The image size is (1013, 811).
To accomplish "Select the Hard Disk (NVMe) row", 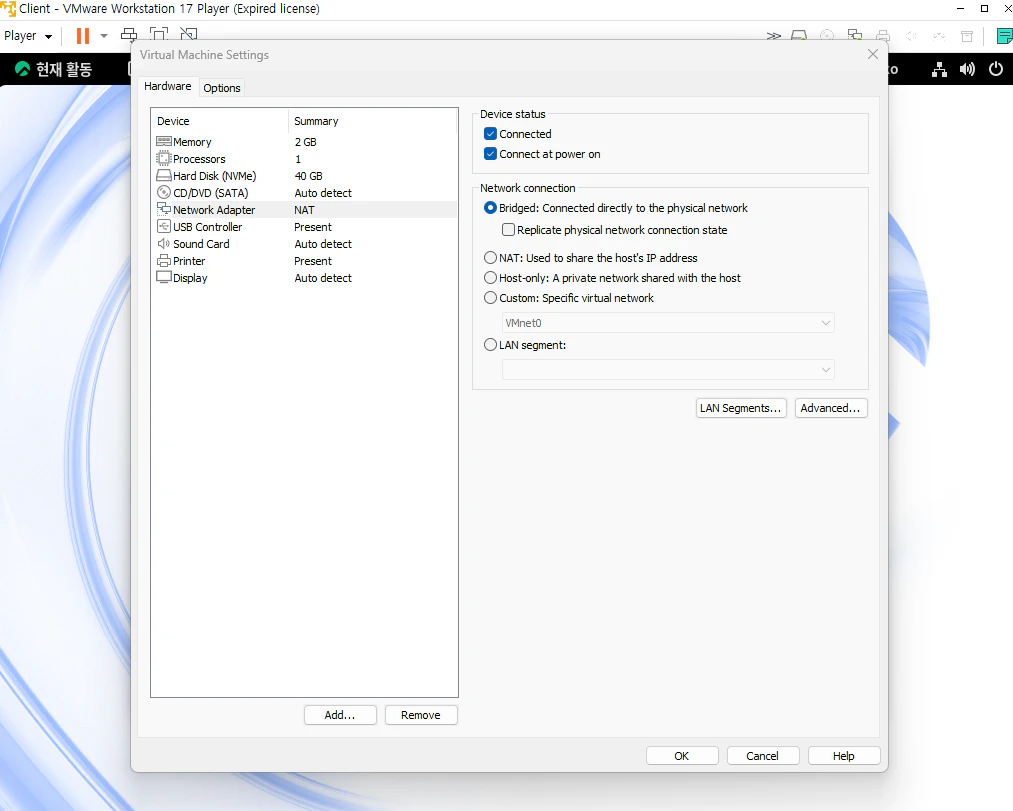I will (x=305, y=176).
